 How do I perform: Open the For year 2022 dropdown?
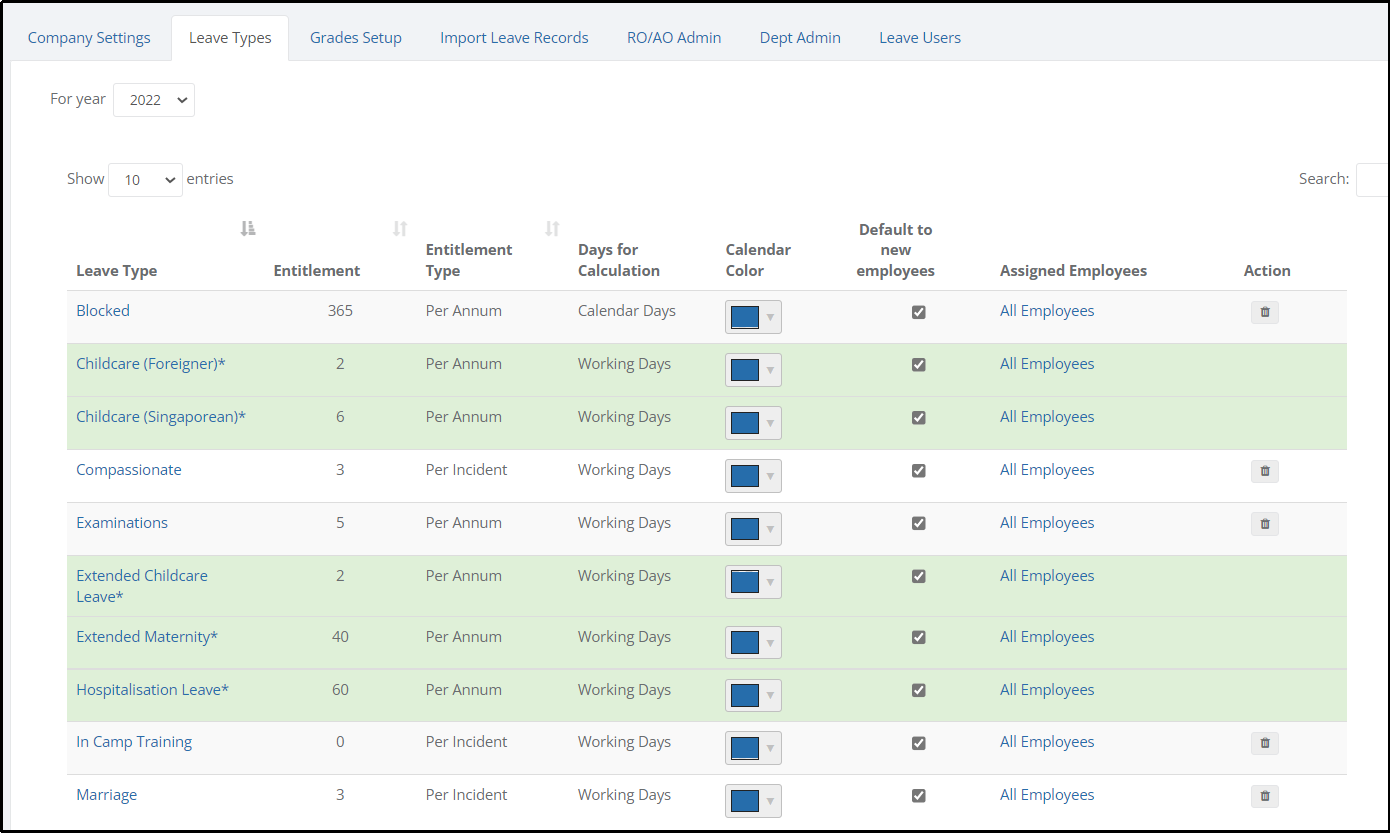click(154, 100)
